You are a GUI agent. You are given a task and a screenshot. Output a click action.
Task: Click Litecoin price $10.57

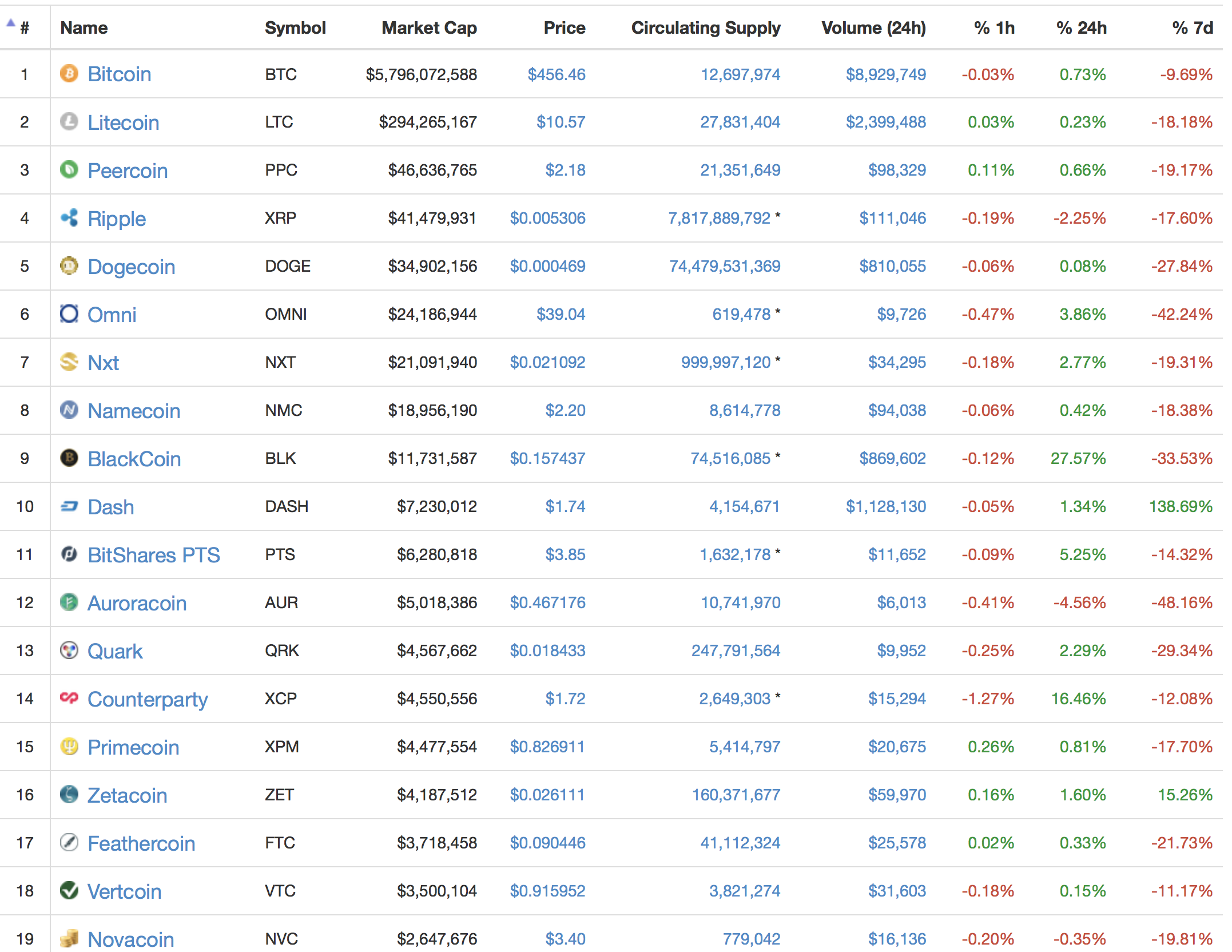(561, 122)
